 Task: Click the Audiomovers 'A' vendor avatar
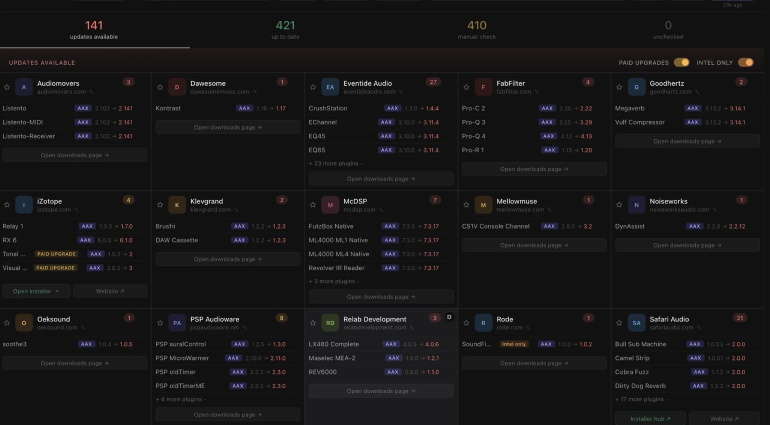click(x=24, y=87)
